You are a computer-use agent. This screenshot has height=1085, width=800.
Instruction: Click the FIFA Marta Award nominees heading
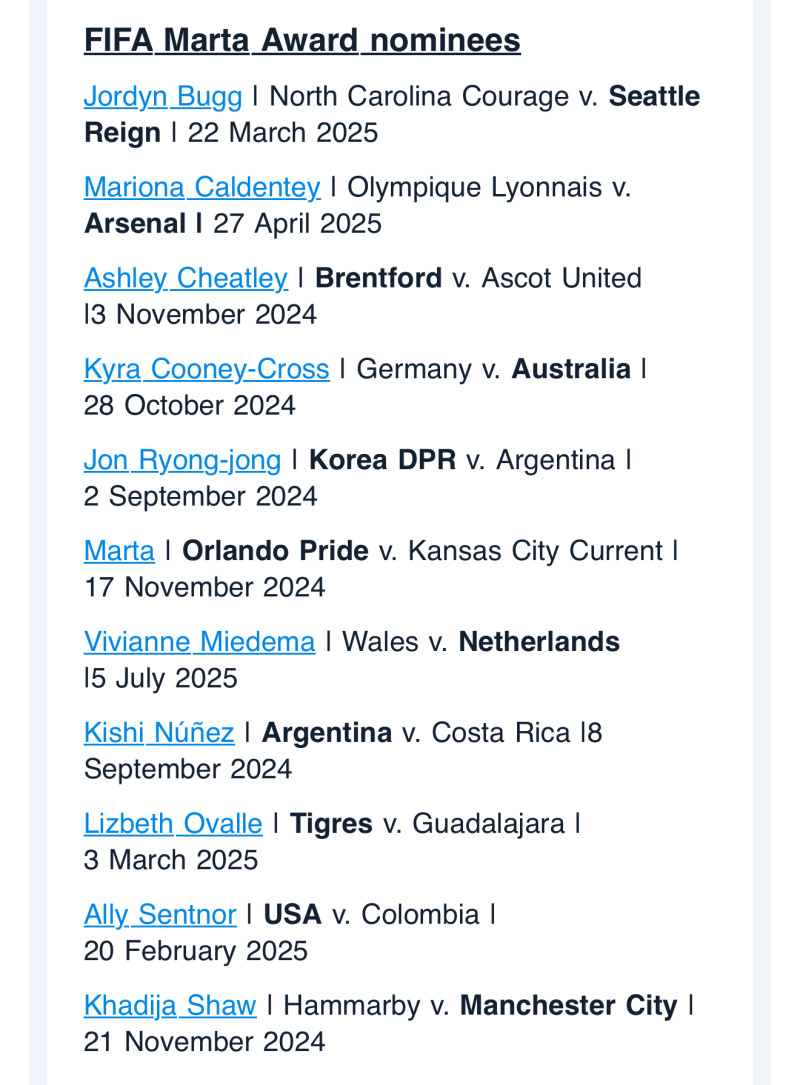pos(302,41)
